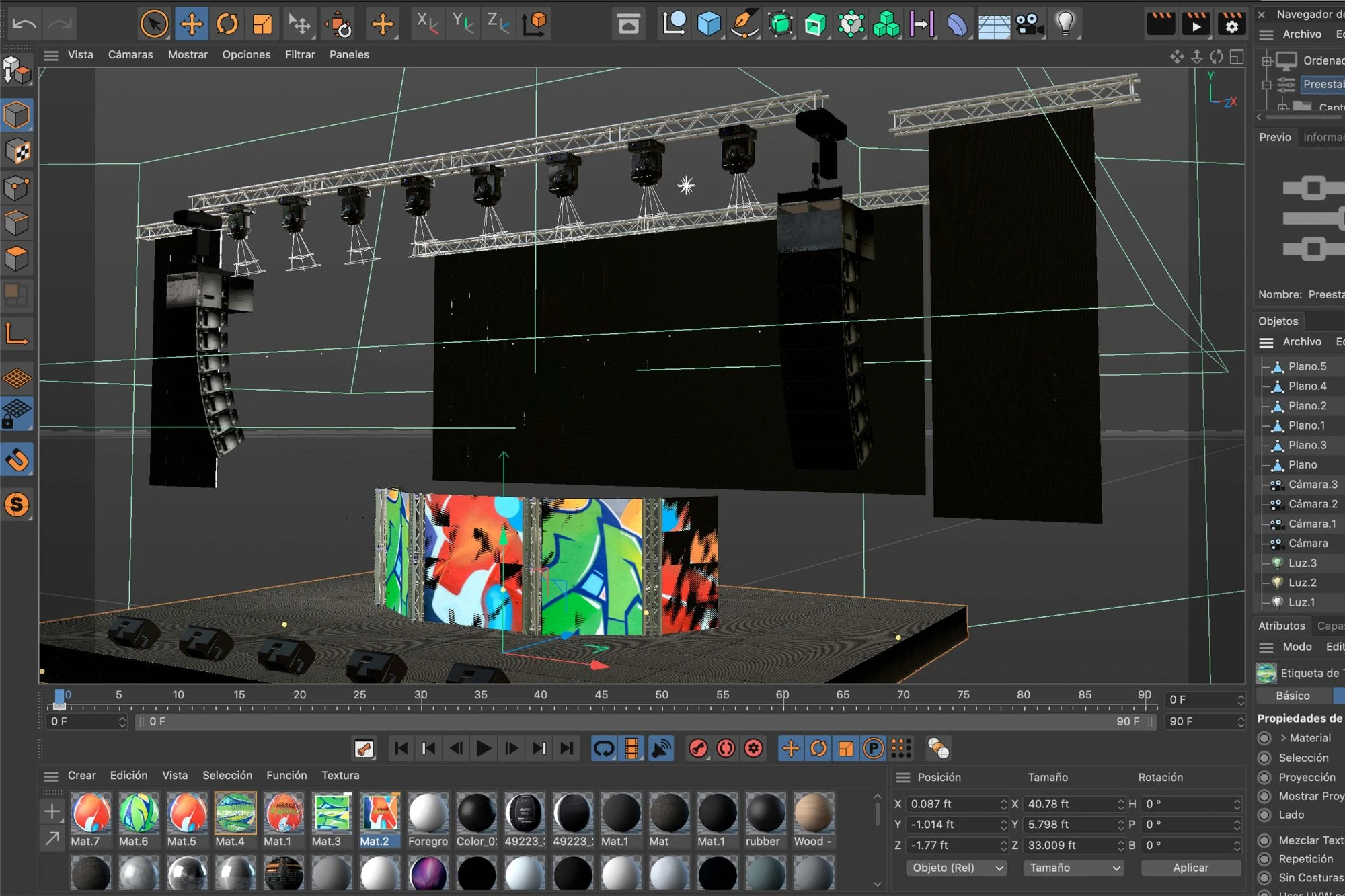Toggle X axis lock

click(426, 24)
